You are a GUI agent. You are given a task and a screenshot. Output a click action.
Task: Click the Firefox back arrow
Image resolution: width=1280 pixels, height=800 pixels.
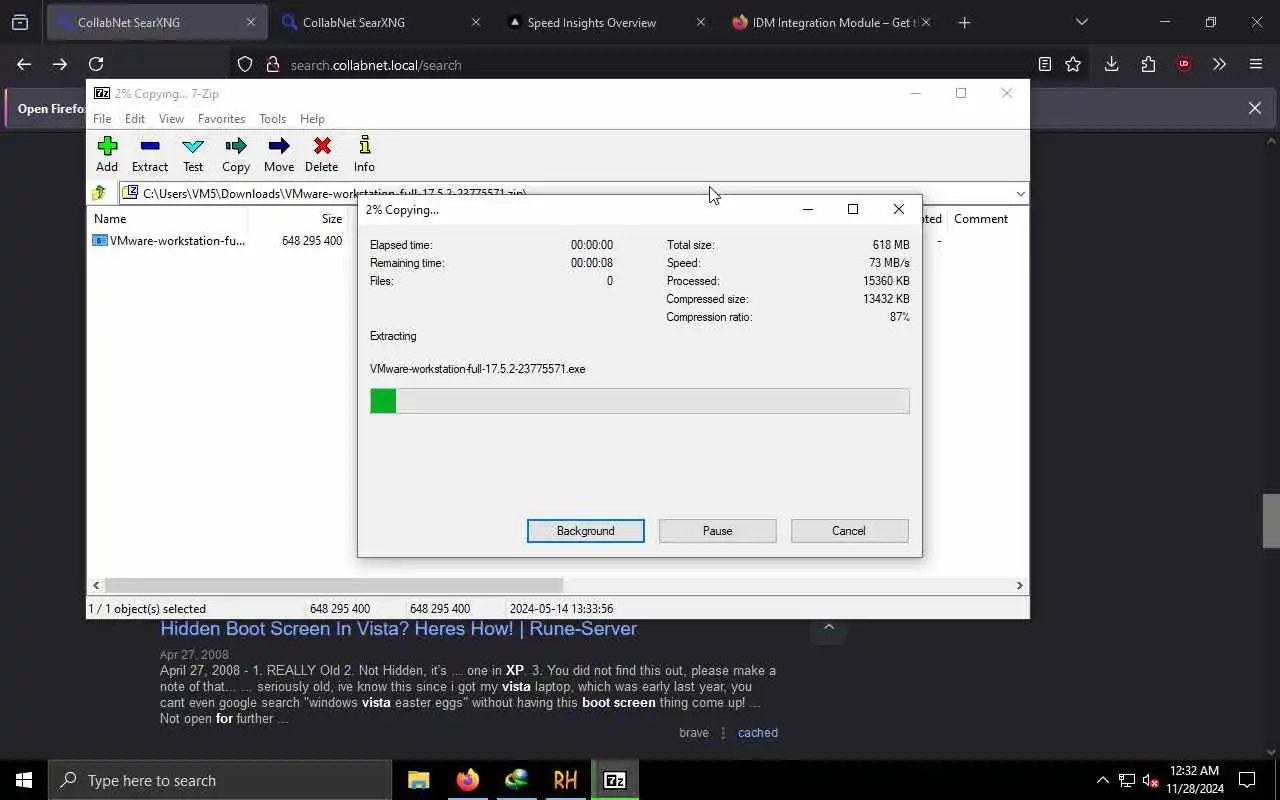point(24,64)
